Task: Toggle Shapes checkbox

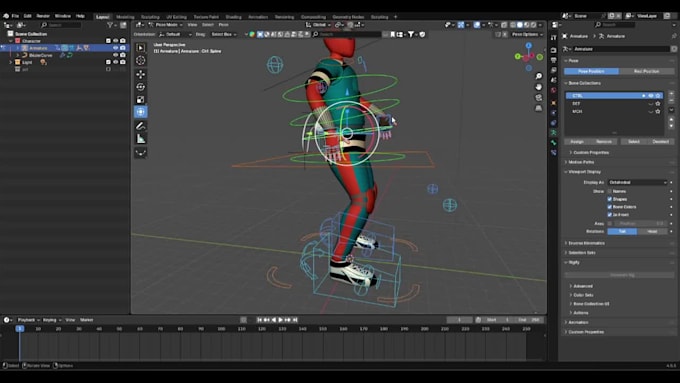Action: 610,199
